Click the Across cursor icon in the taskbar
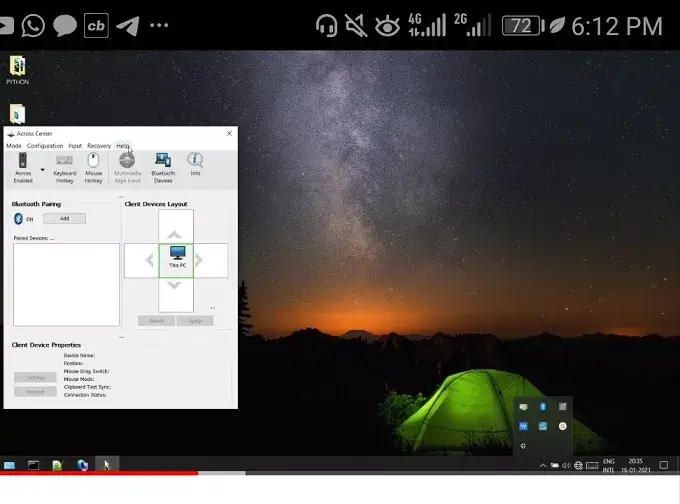The width and height of the screenshot is (680, 504). pos(107,465)
